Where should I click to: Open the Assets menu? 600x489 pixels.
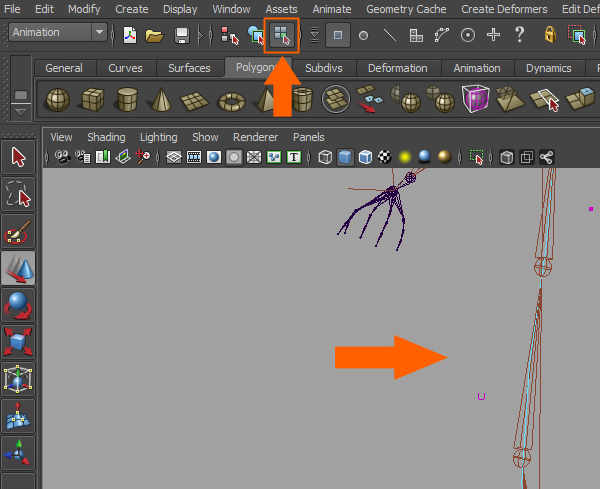[x=281, y=9]
